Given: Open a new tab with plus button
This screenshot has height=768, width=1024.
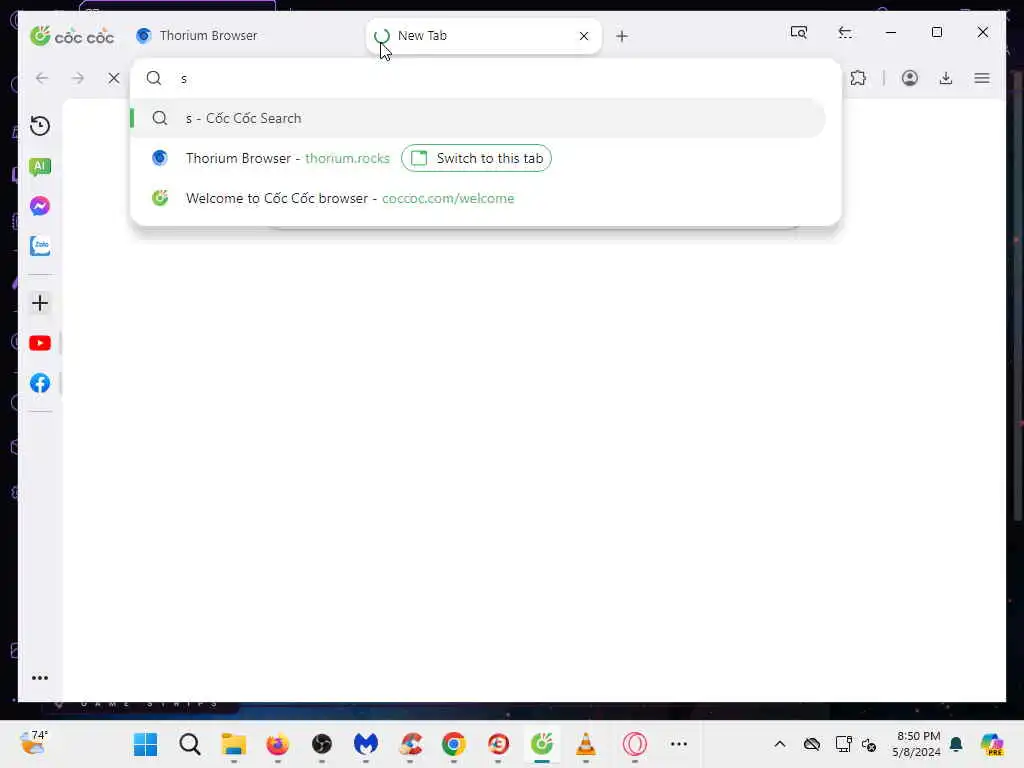Looking at the screenshot, I should coord(622,37).
